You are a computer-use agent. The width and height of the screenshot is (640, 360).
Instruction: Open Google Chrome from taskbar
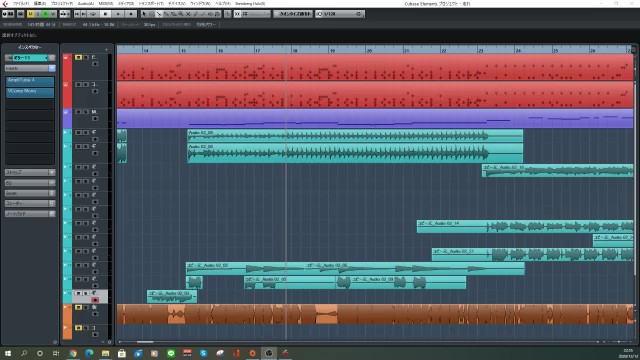coord(73,353)
